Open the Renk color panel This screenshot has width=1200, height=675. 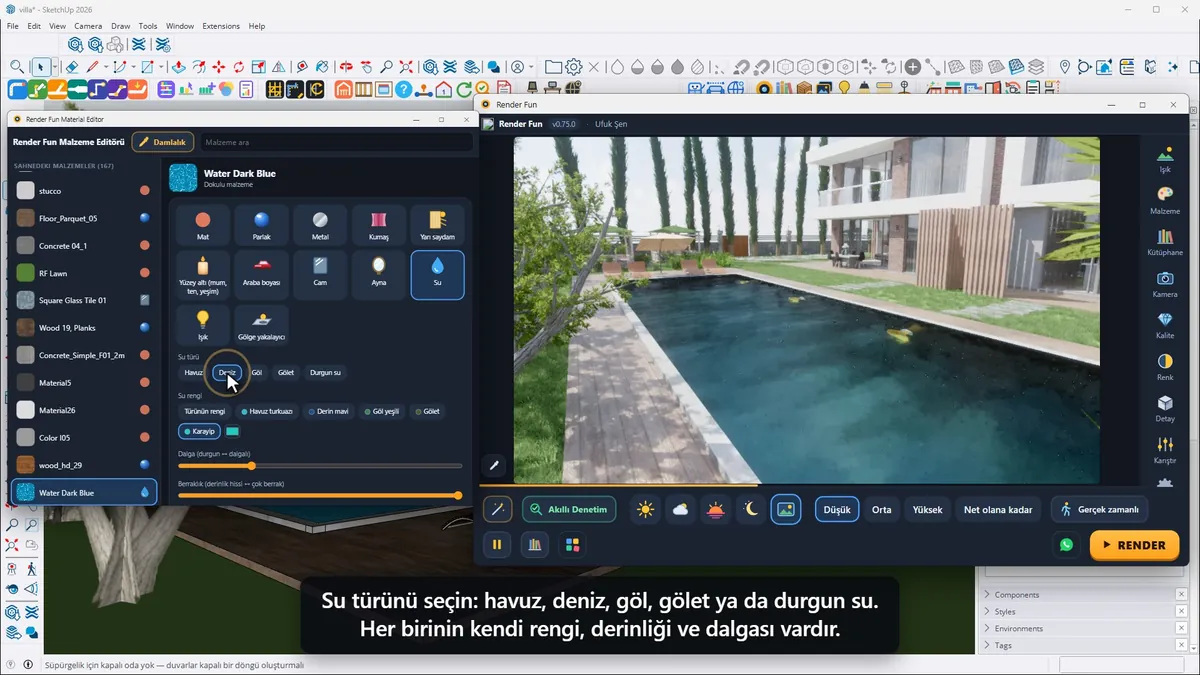pos(1164,367)
